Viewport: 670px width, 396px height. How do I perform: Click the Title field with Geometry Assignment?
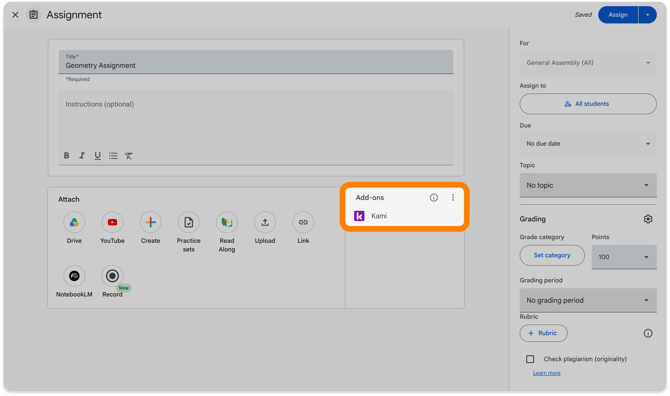[x=256, y=62]
